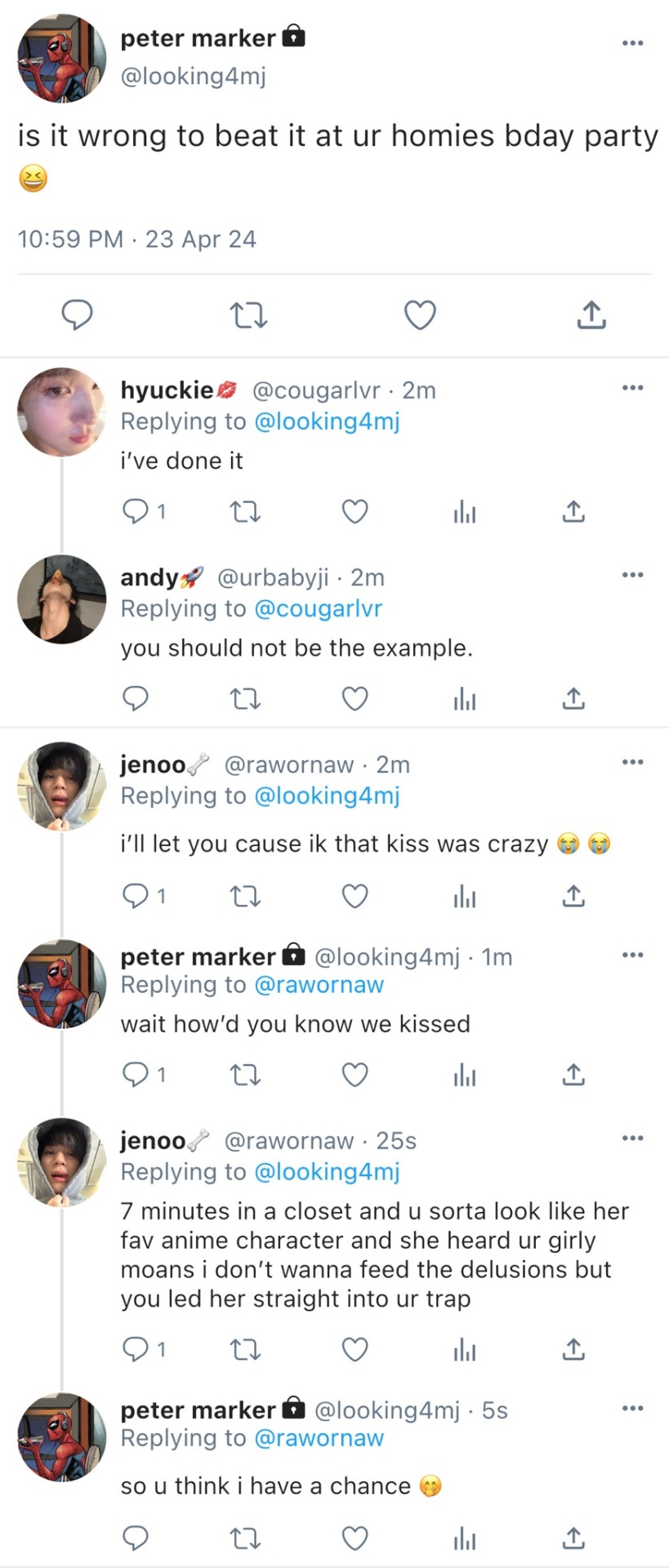Open more options on the main tweet

pyautogui.click(x=632, y=43)
